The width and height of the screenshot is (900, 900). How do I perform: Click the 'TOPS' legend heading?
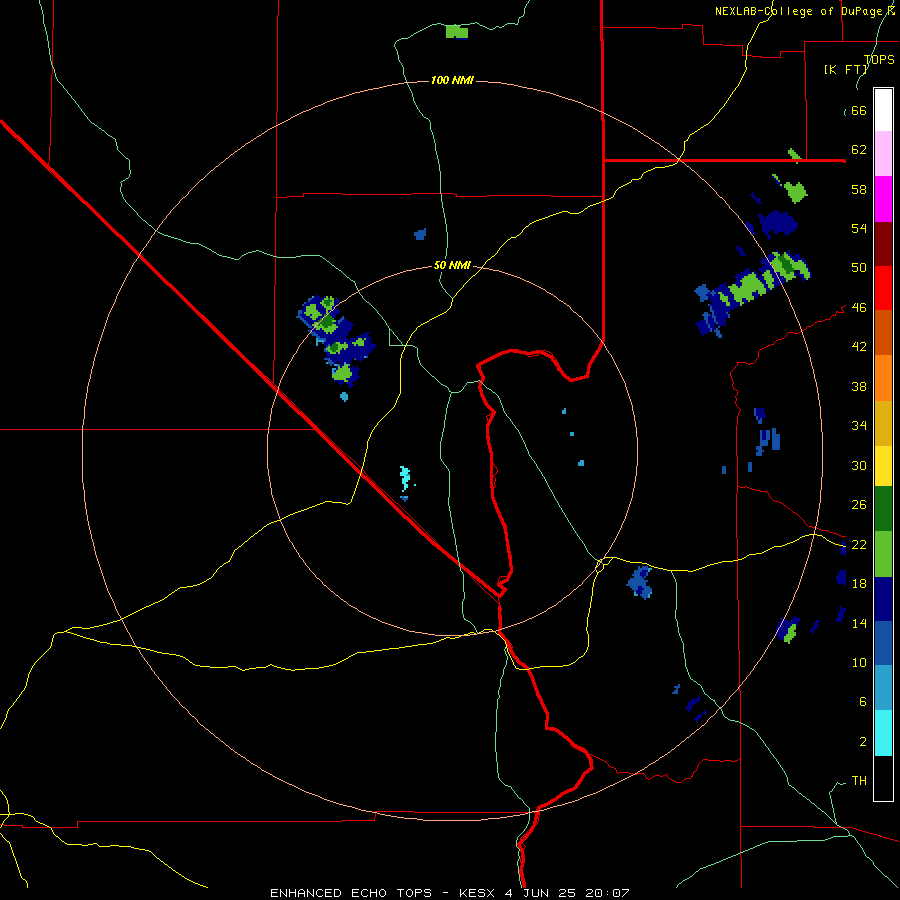pyautogui.click(x=879, y=59)
